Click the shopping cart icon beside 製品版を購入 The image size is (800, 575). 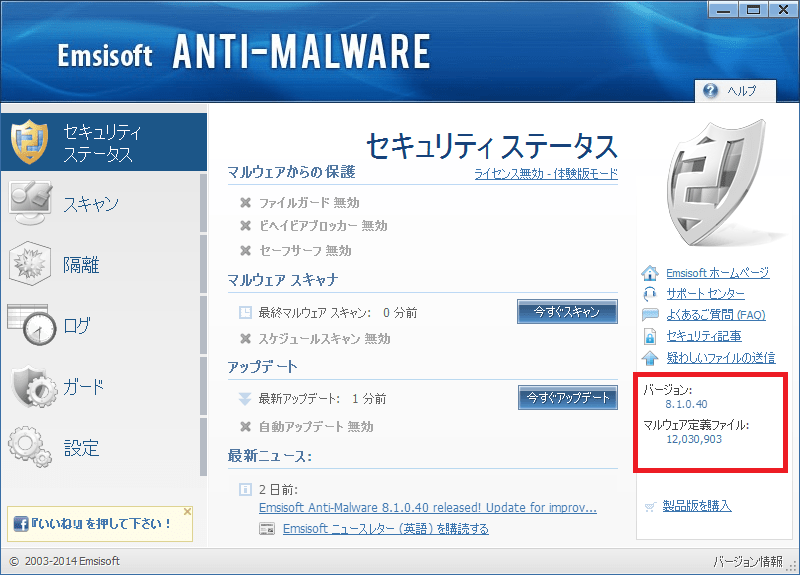tap(649, 507)
